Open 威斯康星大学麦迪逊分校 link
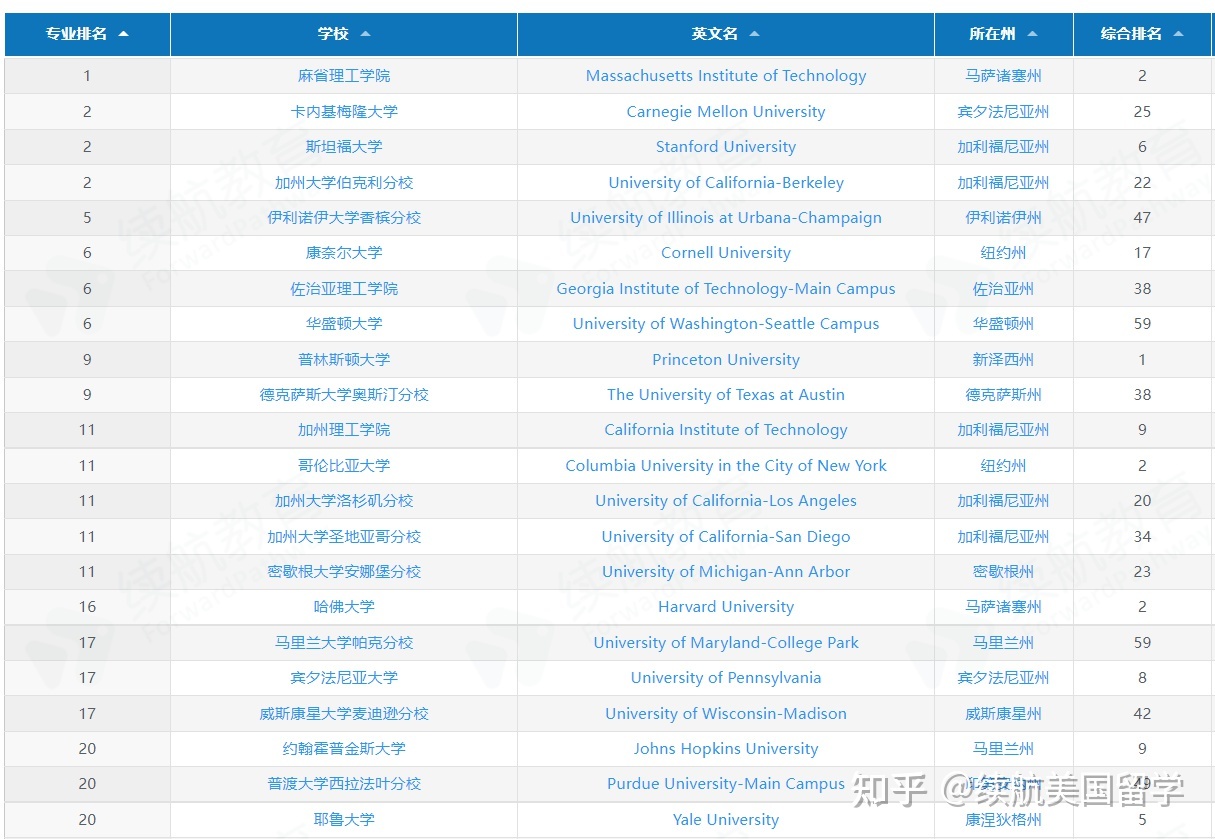The height and width of the screenshot is (839, 1215). pos(344,714)
